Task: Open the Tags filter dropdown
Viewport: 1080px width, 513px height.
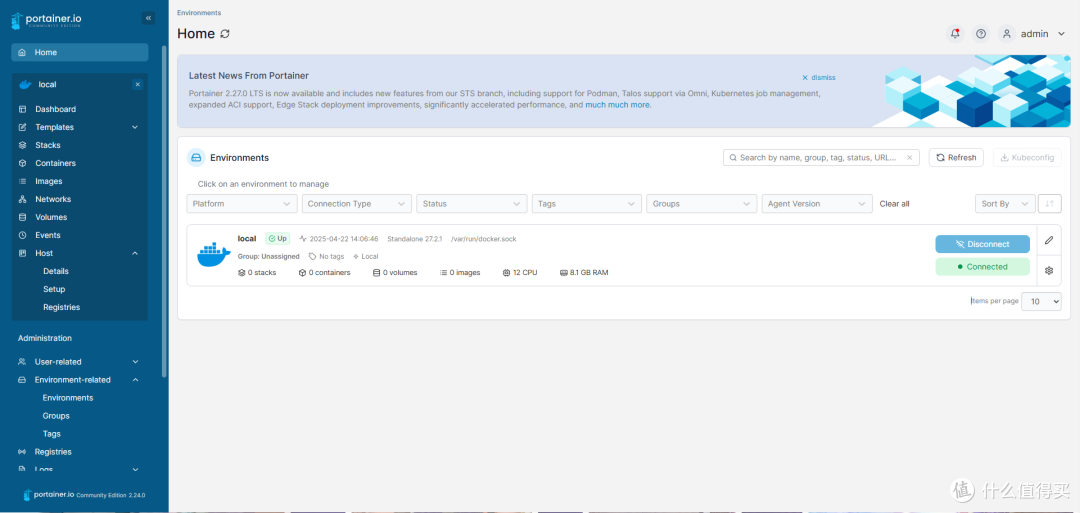Action: click(x=587, y=204)
